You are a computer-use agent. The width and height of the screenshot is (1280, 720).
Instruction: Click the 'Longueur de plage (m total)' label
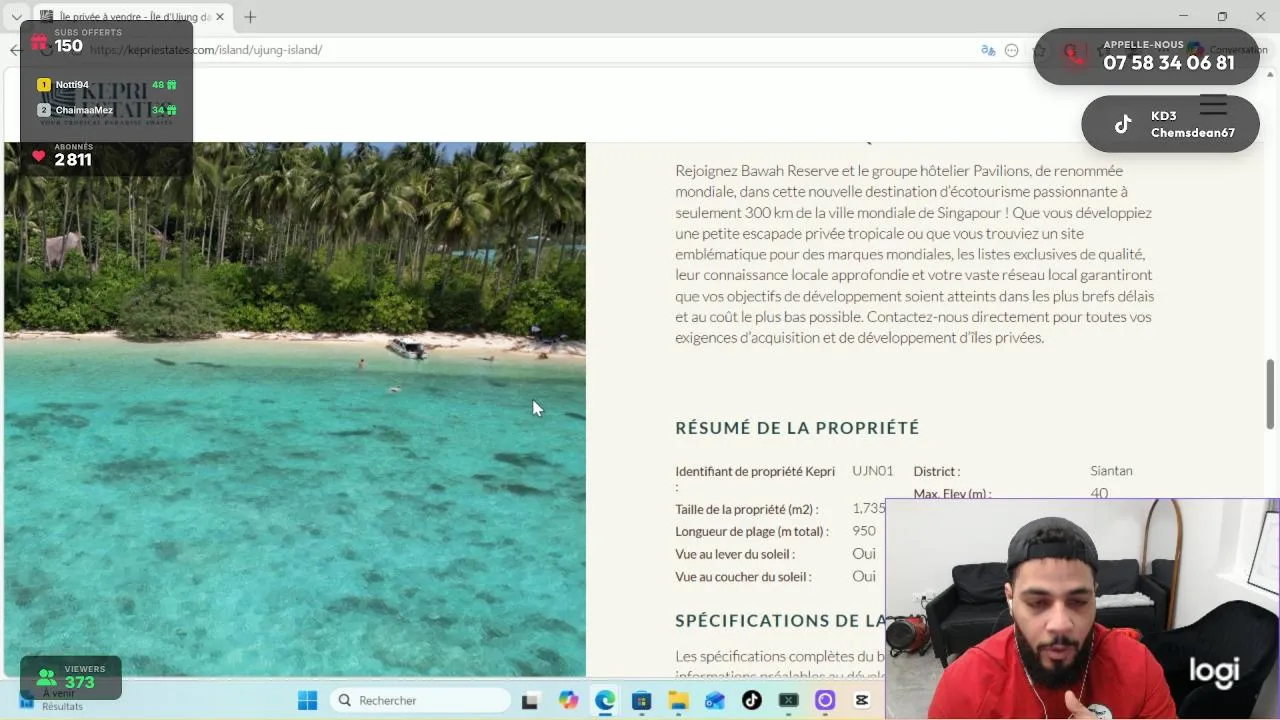pos(753,532)
